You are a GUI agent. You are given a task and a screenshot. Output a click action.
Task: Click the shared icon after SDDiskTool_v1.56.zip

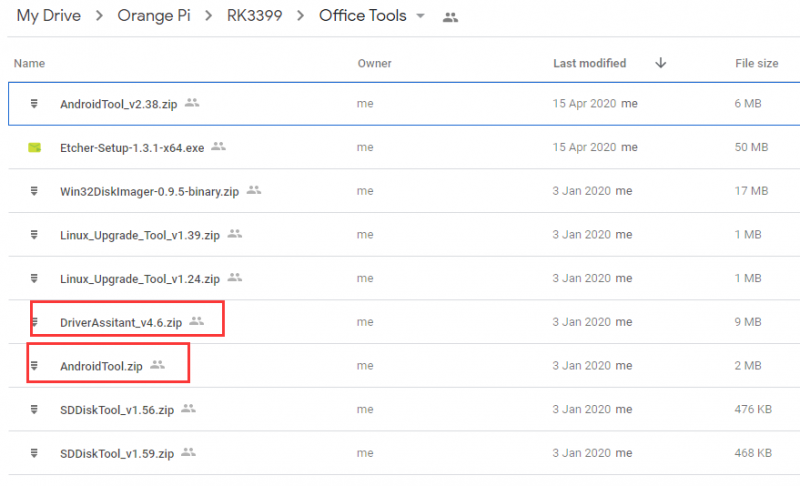pyautogui.click(x=188, y=408)
